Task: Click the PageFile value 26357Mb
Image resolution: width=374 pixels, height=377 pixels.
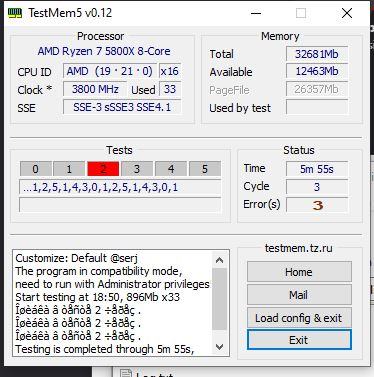Action: click(317, 89)
